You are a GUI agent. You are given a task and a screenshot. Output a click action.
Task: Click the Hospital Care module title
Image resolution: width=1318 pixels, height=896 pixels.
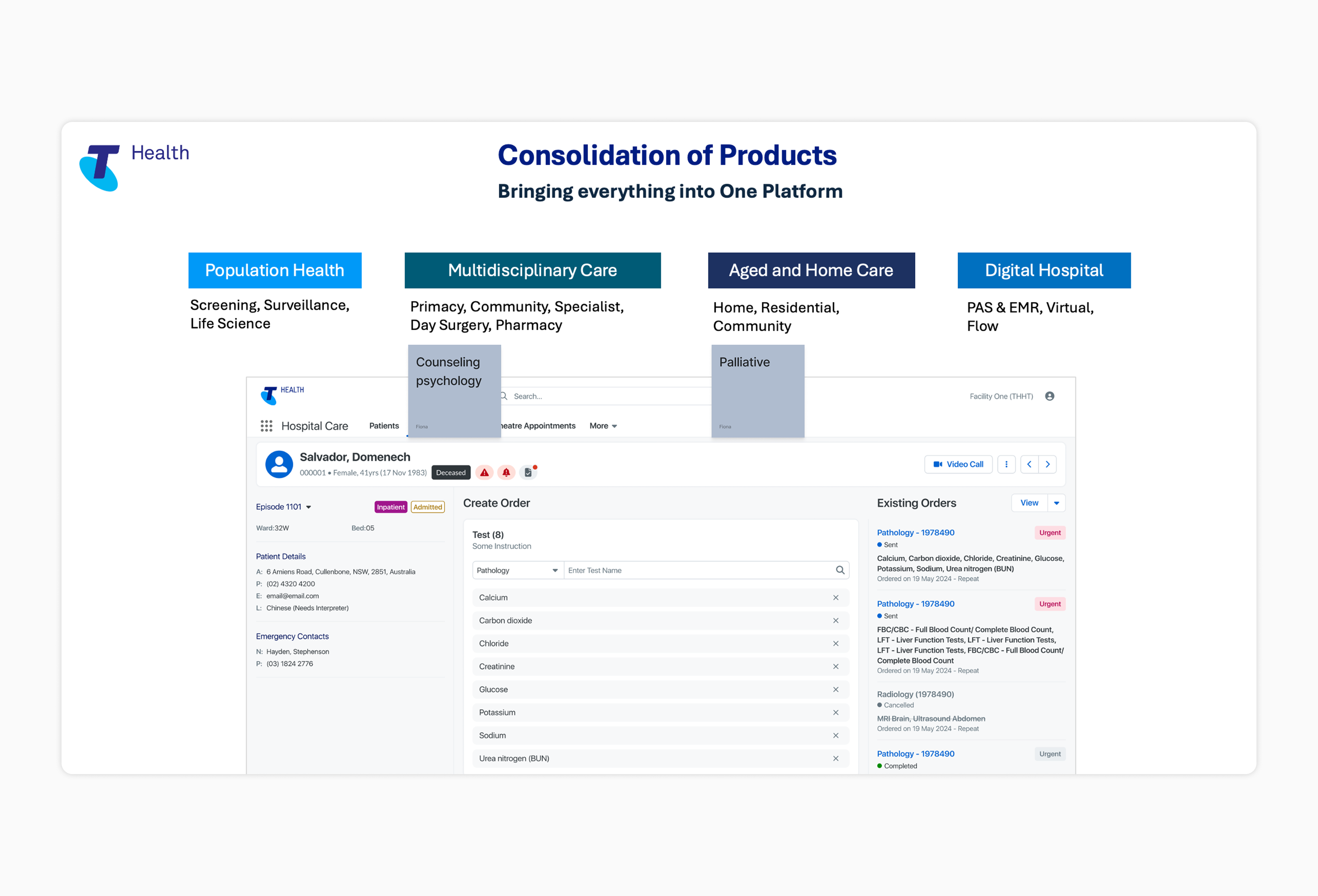[314, 426]
